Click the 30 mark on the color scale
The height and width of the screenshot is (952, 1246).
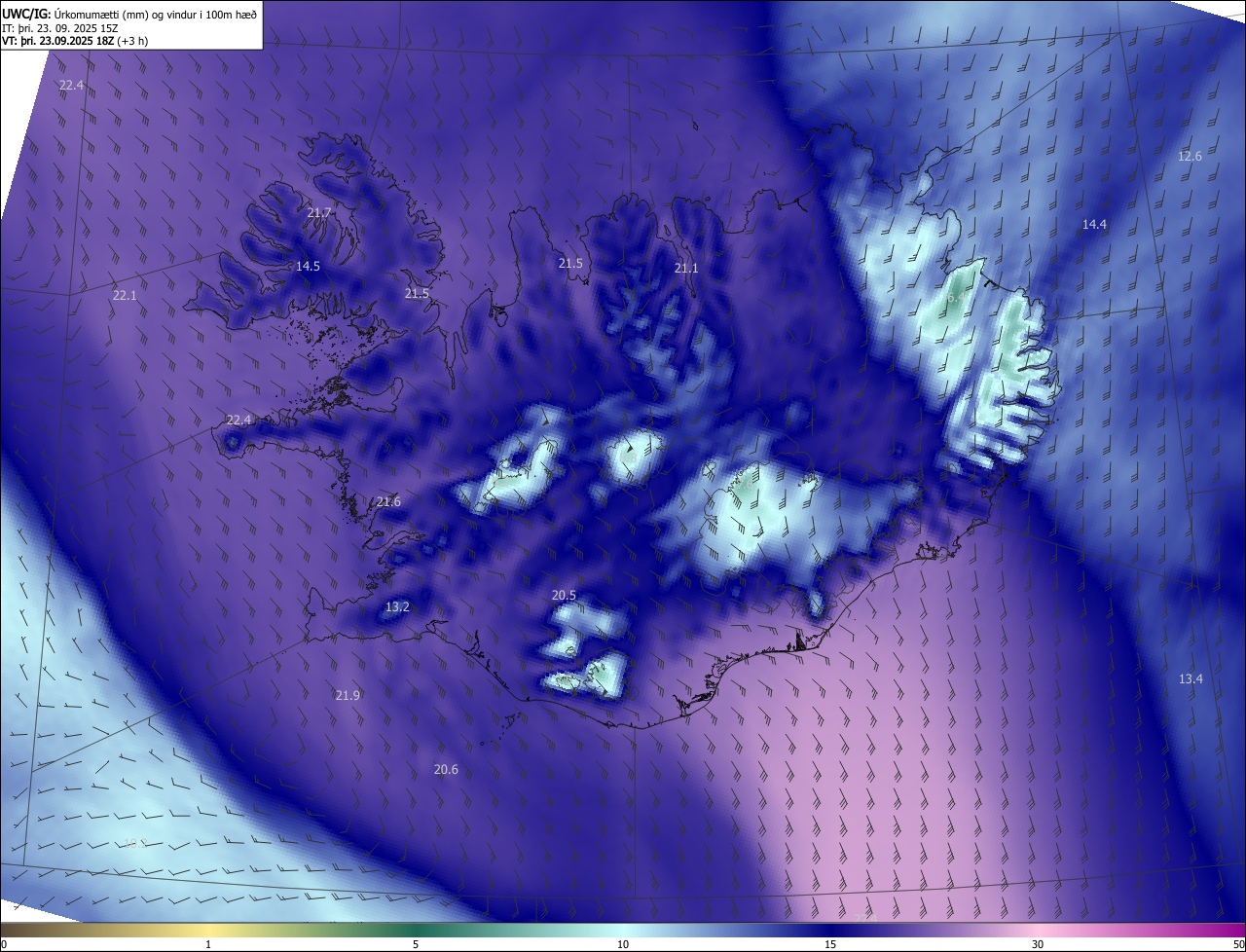1038,944
